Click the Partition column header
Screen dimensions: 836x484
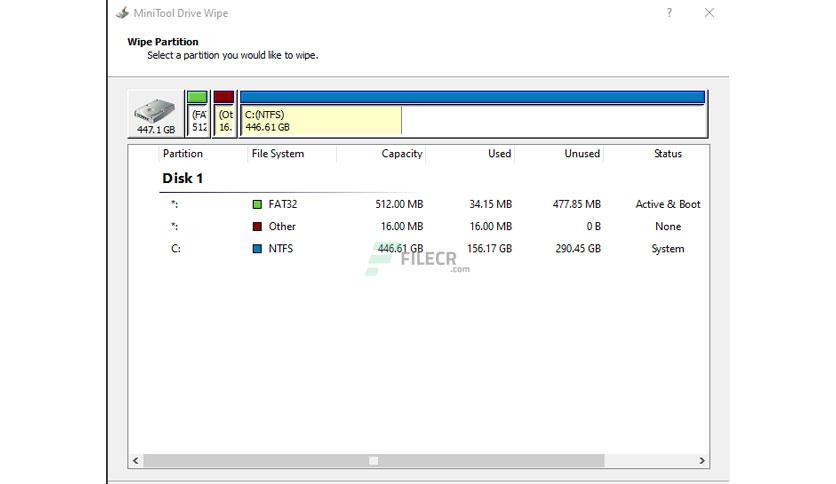coord(183,154)
